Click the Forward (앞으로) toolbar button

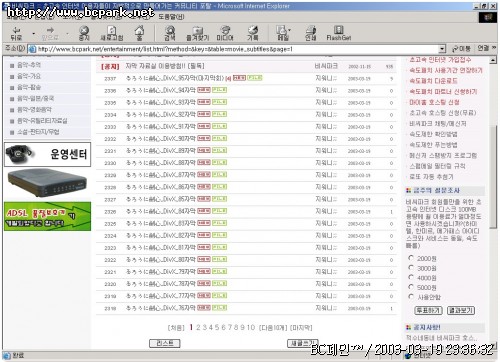[50, 34]
